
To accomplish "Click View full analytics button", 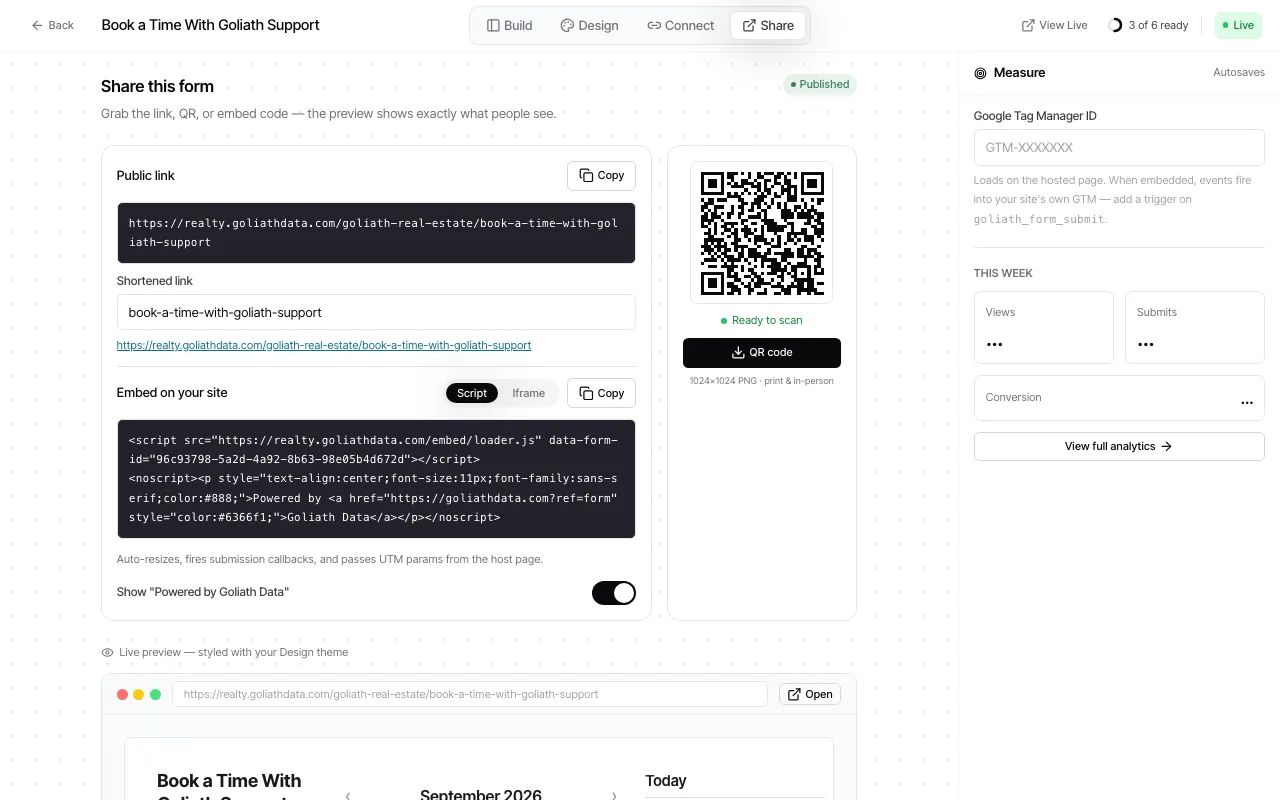I will [1119, 446].
